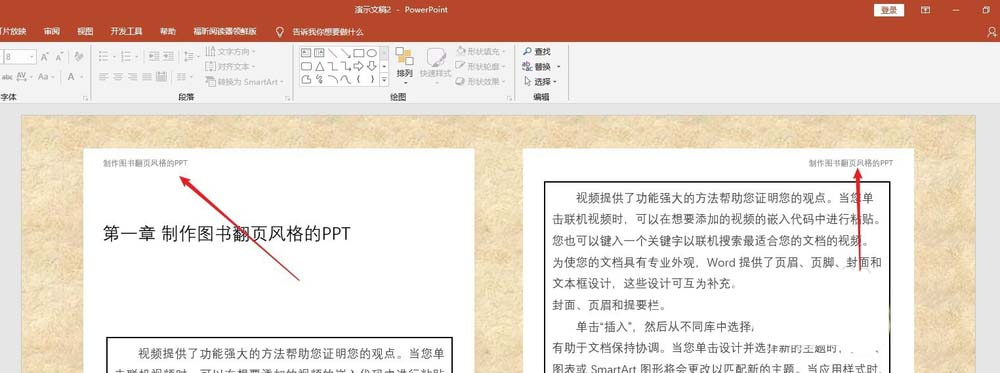Select the rectangle shape

pos(358,52)
